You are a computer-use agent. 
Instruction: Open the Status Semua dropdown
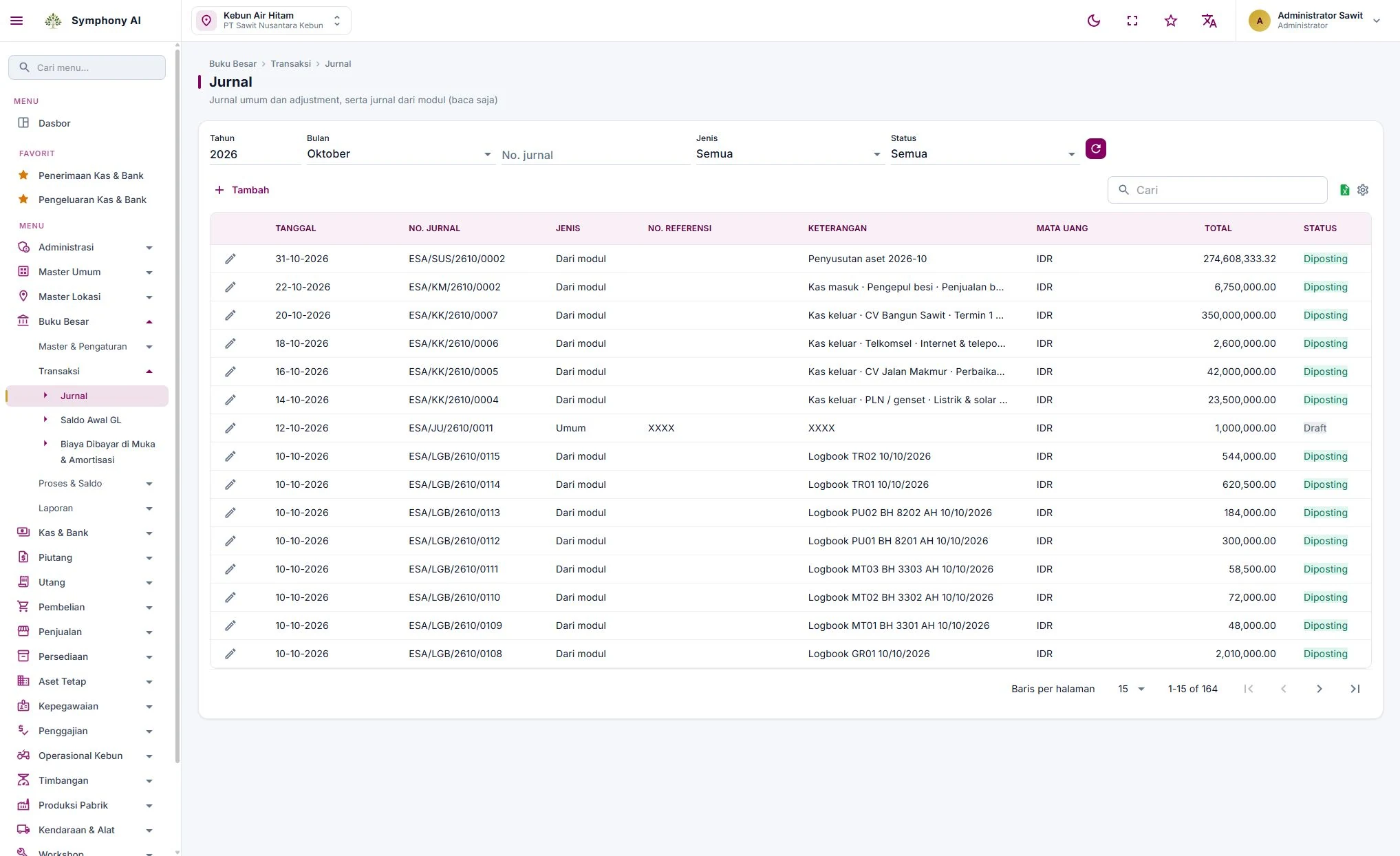pos(984,154)
